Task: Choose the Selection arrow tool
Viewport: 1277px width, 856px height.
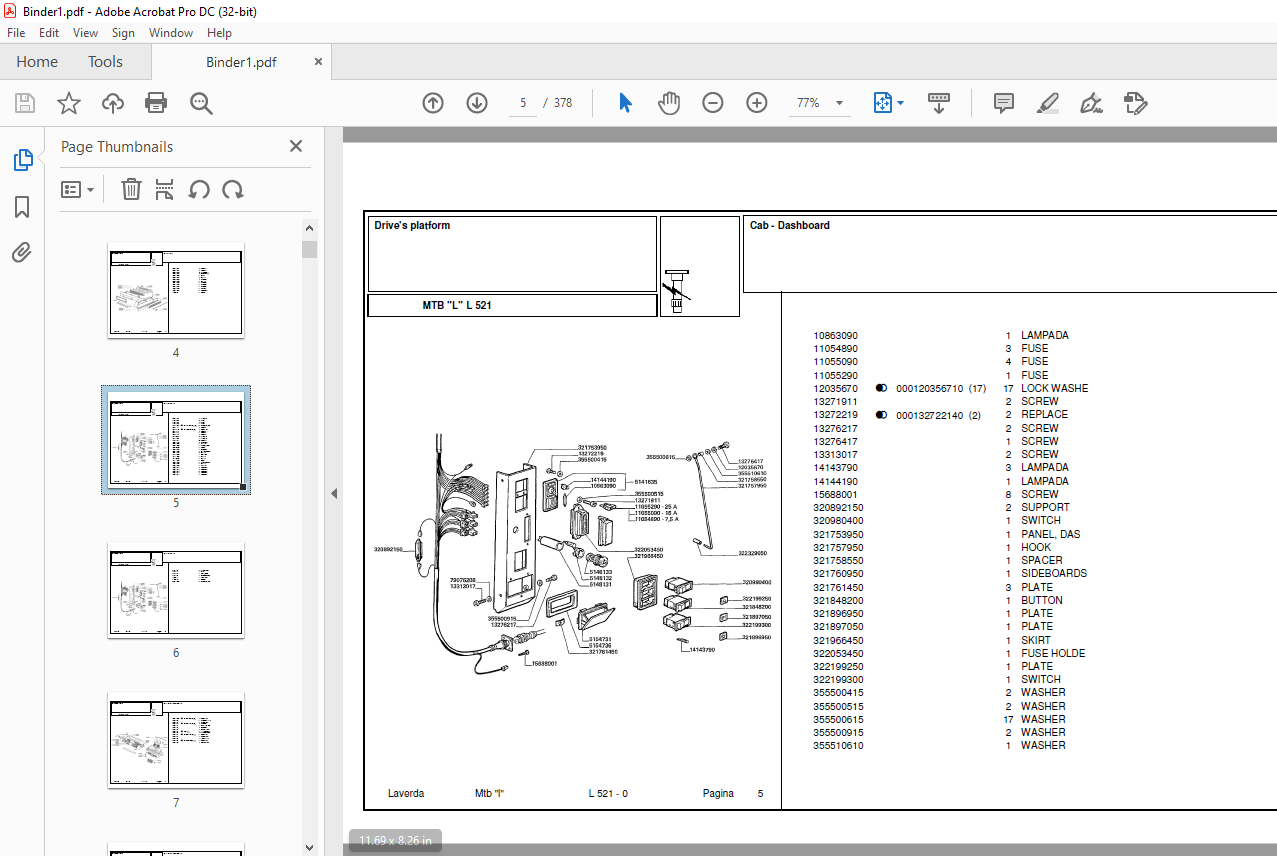Action: click(626, 103)
